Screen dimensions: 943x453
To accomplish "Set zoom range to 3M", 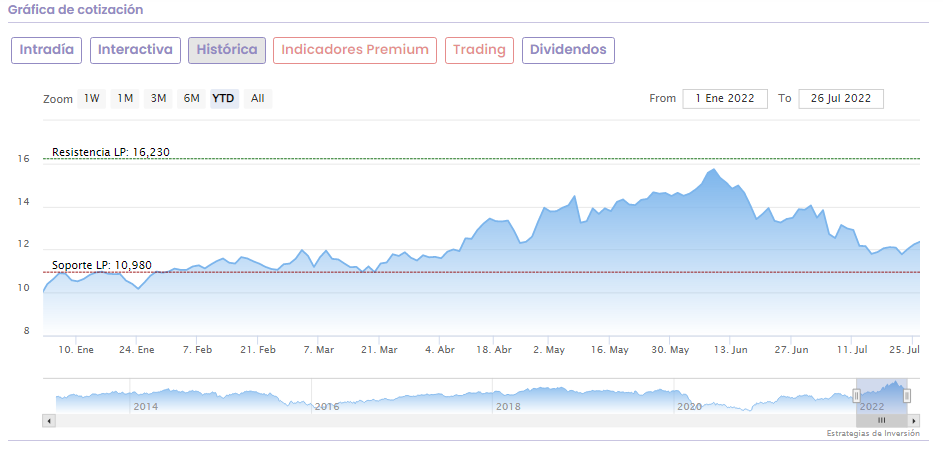I will [158, 98].
